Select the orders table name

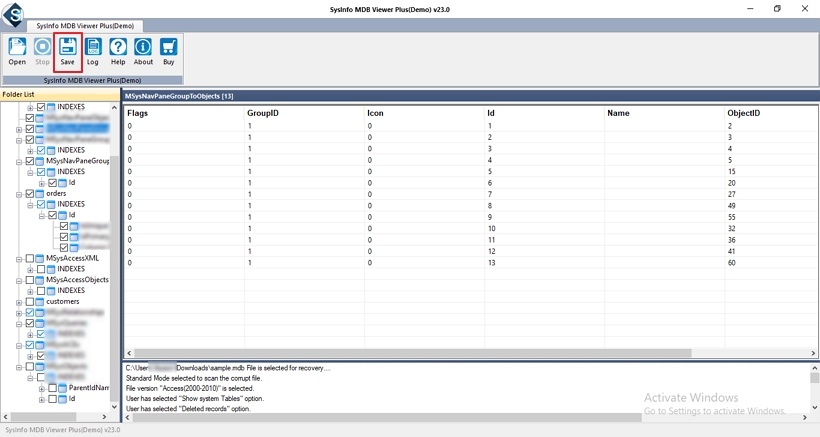coord(56,193)
